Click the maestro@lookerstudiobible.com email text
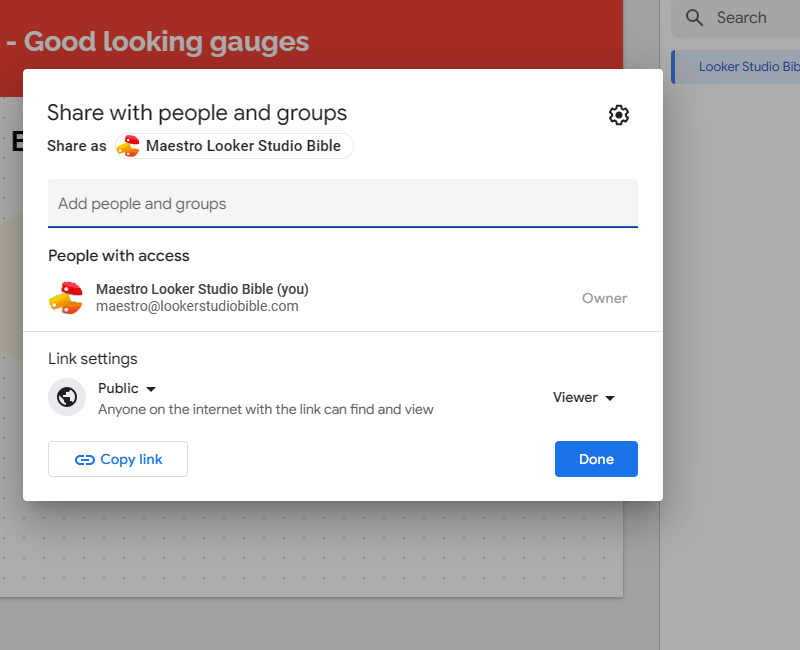 (x=197, y=306)
